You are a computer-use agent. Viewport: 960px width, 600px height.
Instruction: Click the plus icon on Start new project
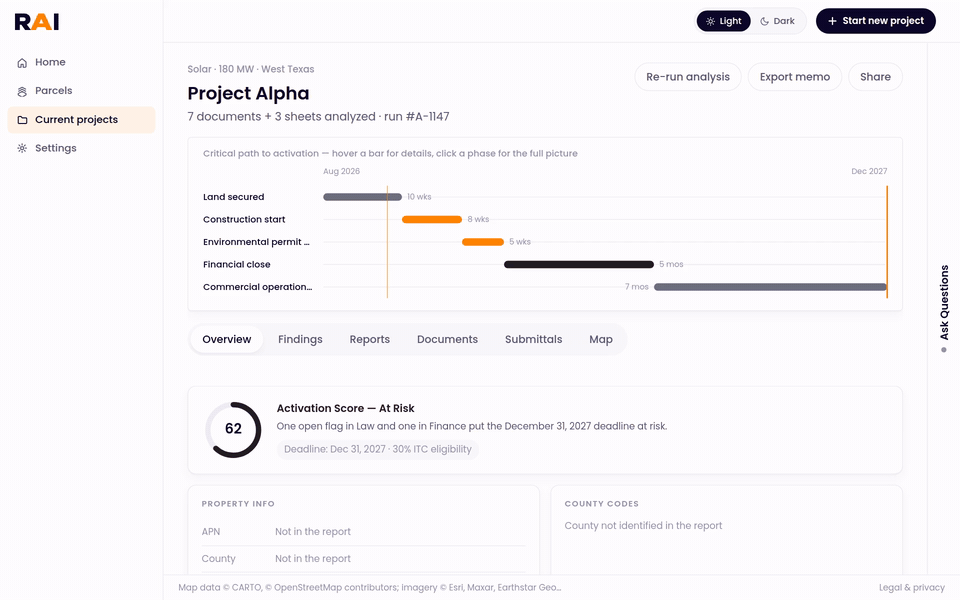pyautogui.click(x=832, y=21)
